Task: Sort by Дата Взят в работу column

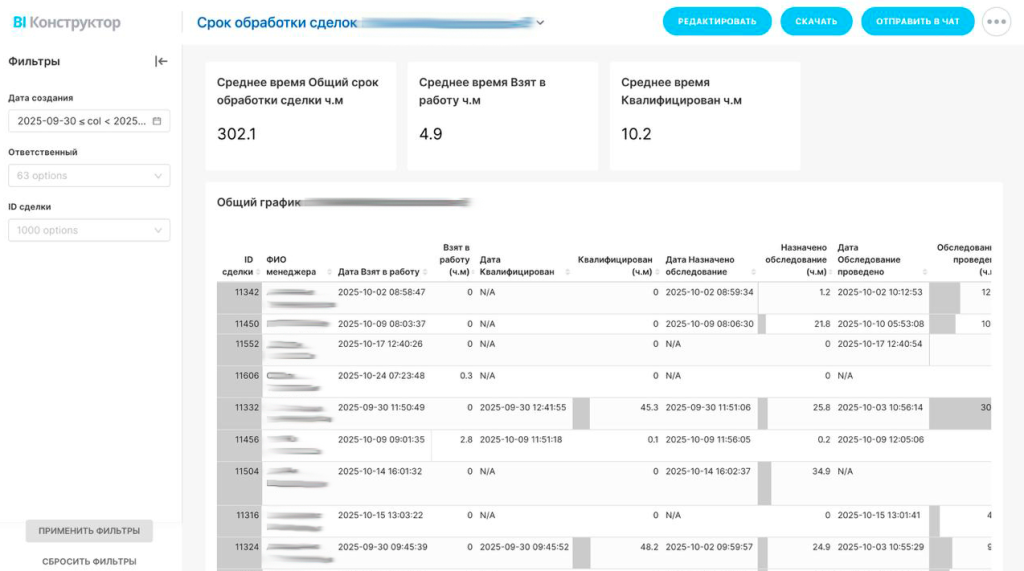Action: (379, 271)
